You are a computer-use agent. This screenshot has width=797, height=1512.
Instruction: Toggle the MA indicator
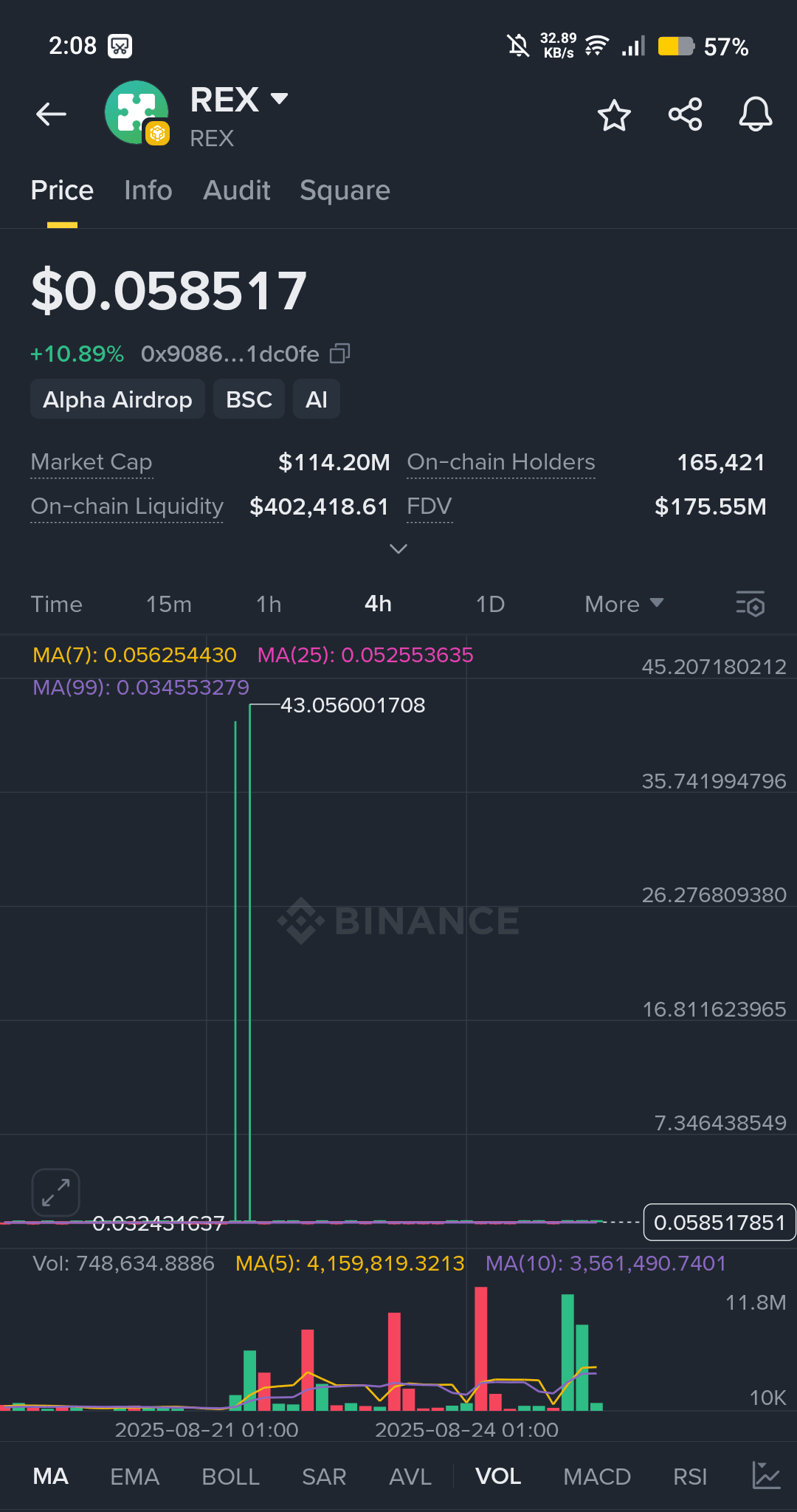coord(51,1476)
